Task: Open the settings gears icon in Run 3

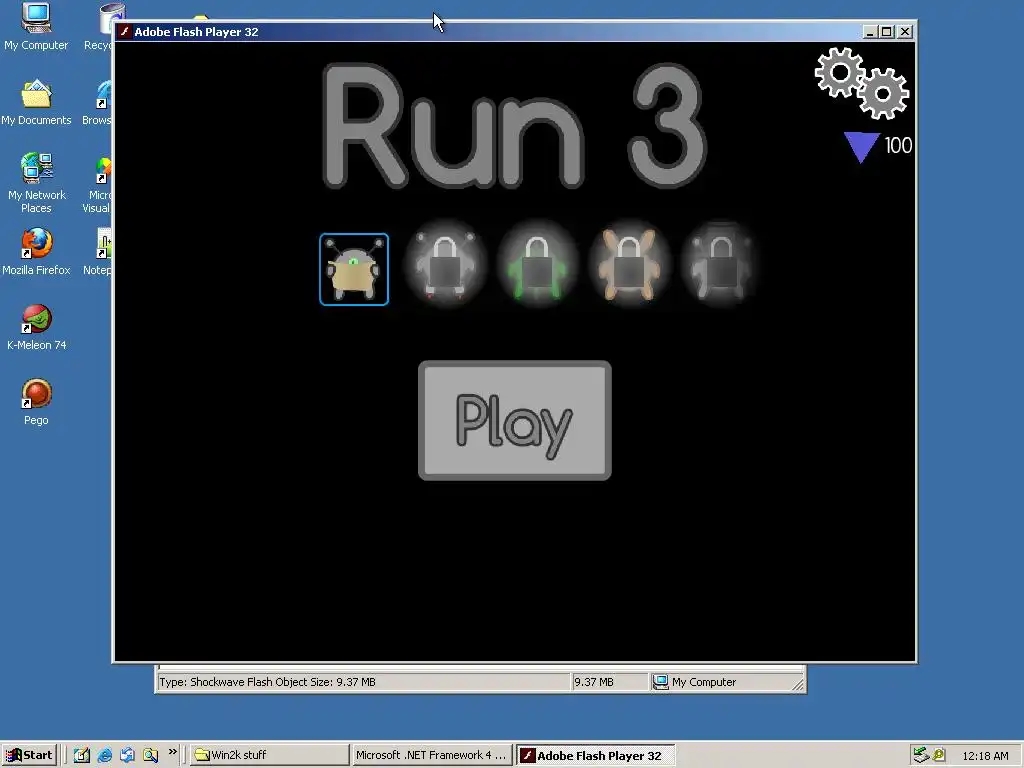Action: pos(862,83)
